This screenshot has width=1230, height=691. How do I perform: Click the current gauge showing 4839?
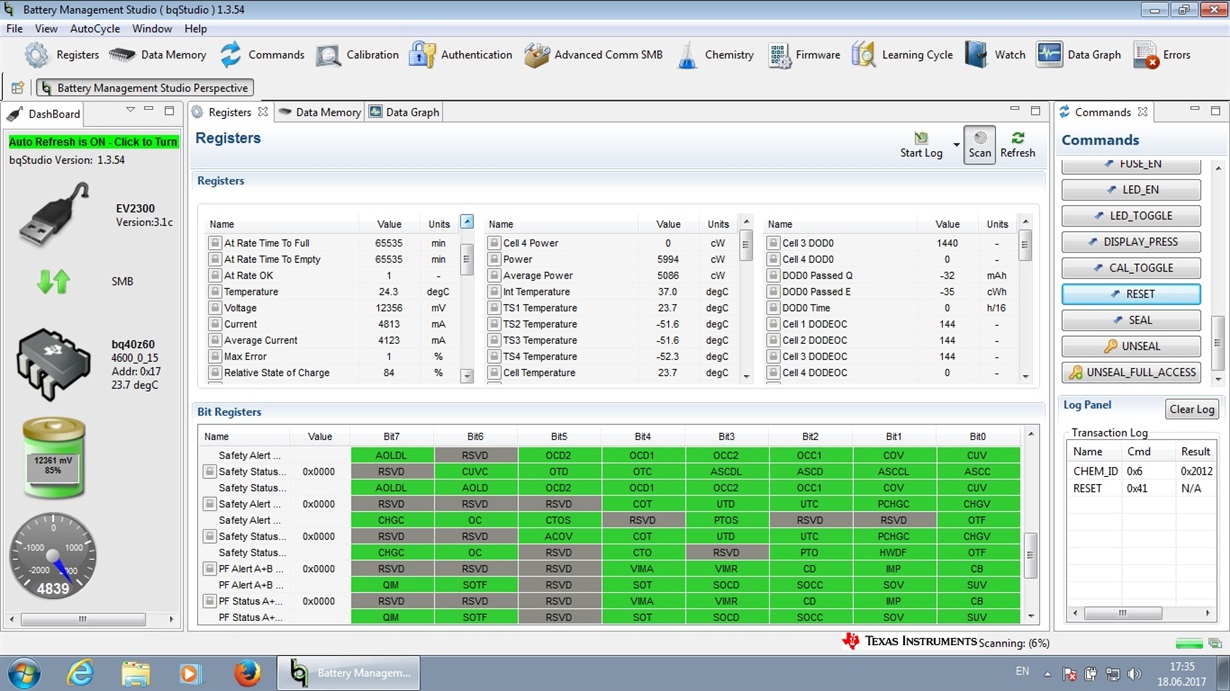[53, 556]
